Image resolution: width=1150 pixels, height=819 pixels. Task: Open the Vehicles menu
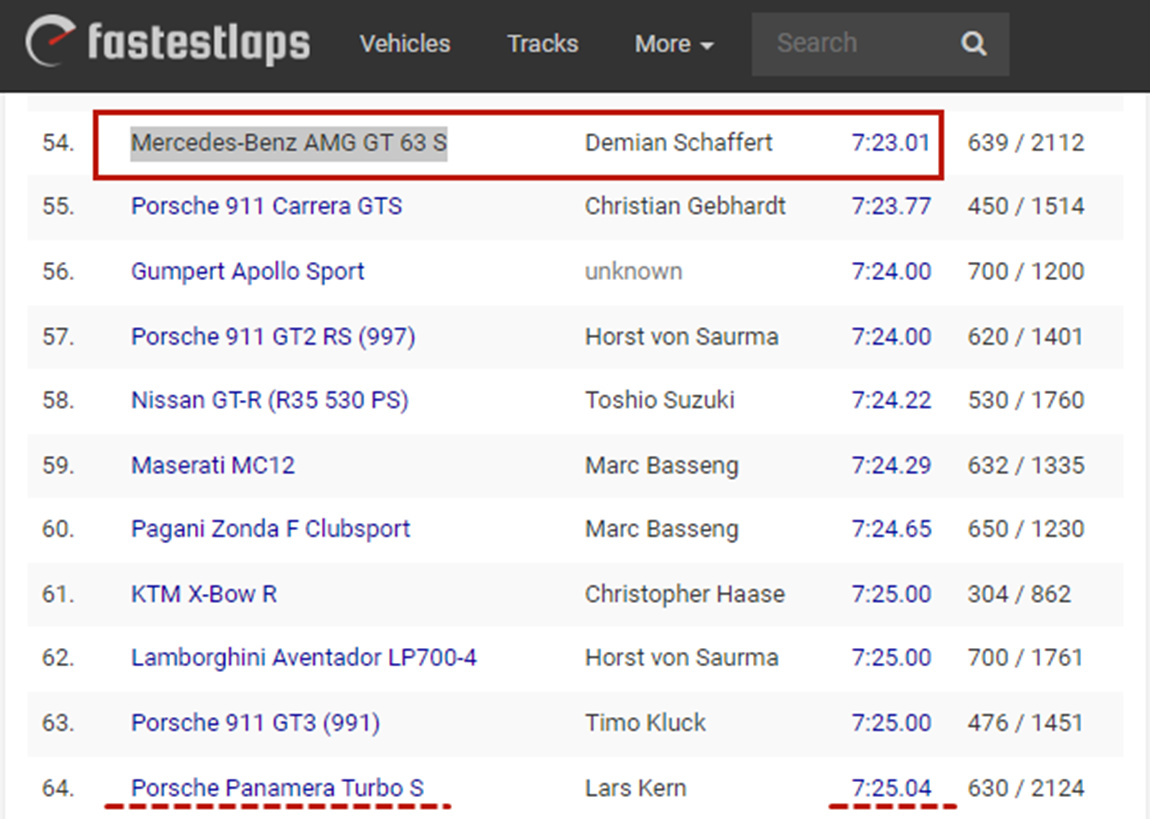tap(405, 43)
